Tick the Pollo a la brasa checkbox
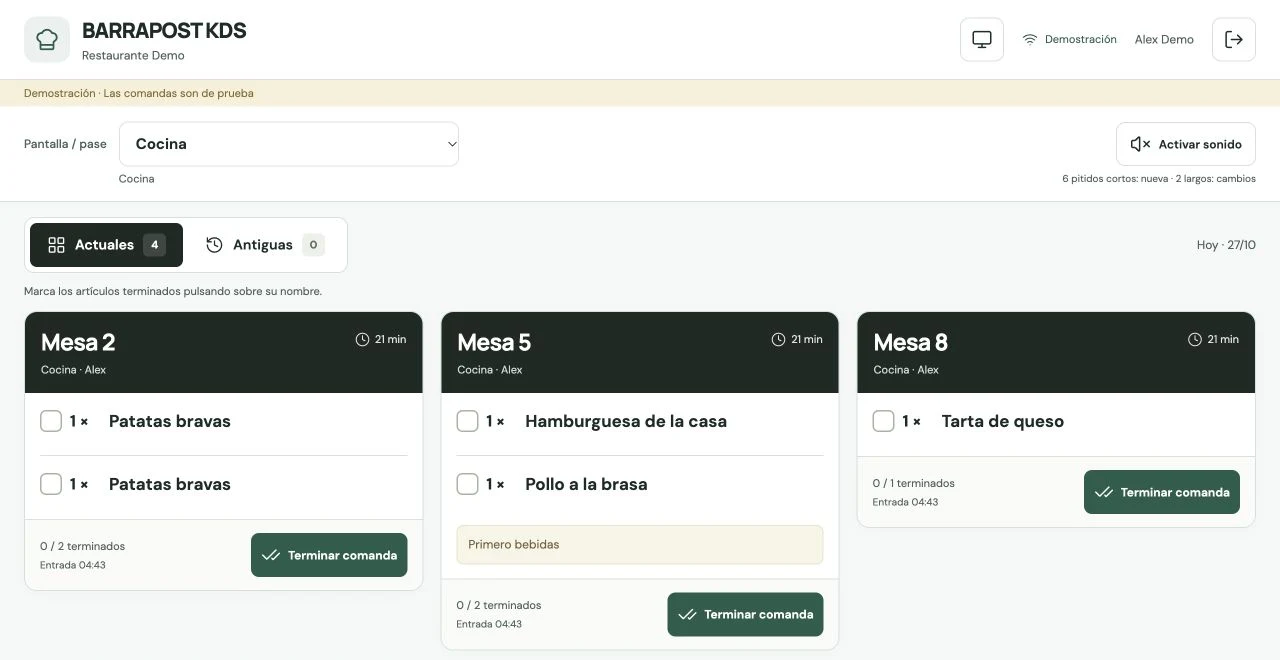 point(467,484)
